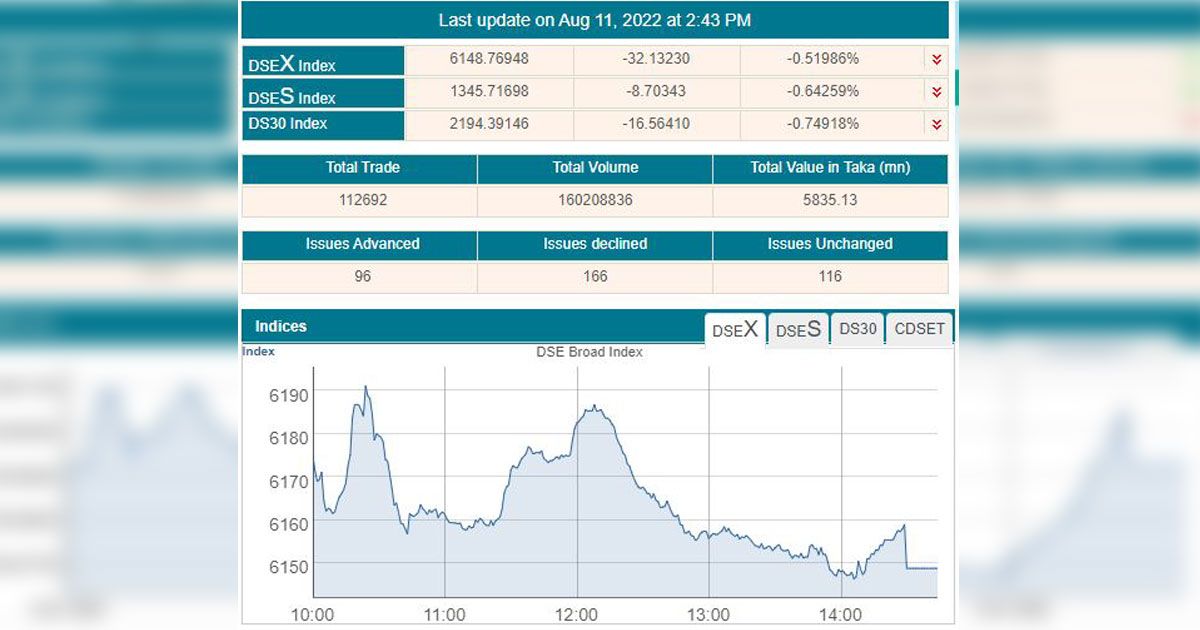The height and width of the screenshot is (630, 1200).
Task: Click the Issues declined header cell
Action: [x=595, y=244]
